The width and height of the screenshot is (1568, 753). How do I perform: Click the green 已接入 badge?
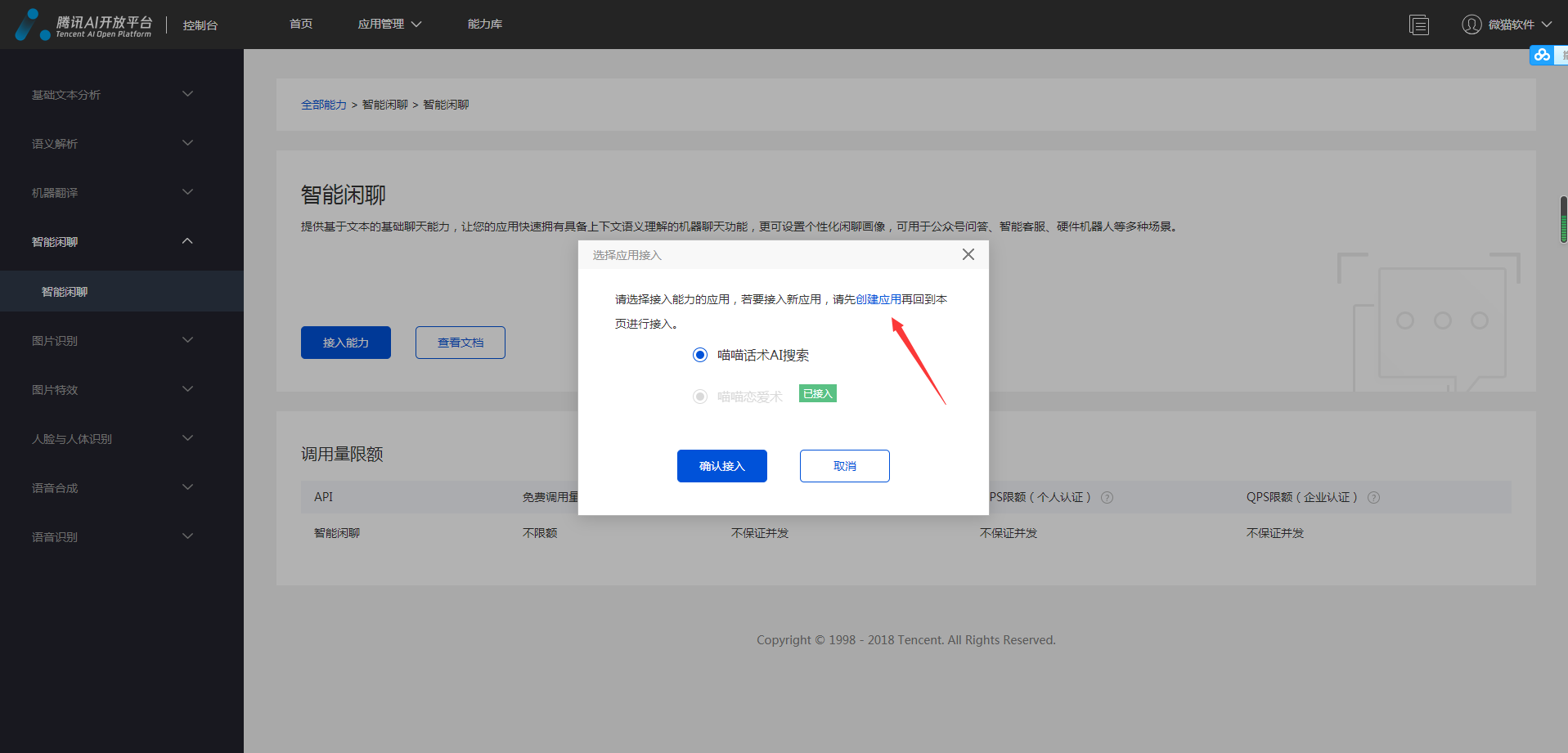(x=818, y=393)
